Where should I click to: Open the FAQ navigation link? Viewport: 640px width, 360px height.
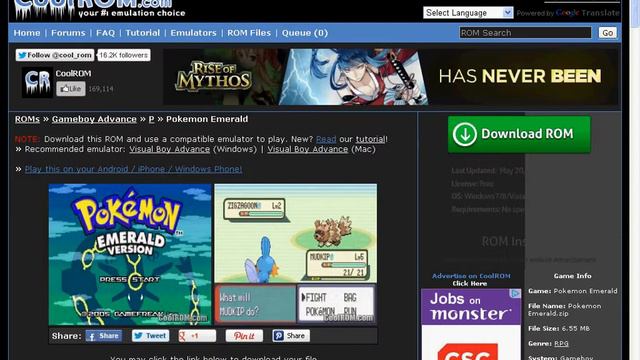pos(105,33)
